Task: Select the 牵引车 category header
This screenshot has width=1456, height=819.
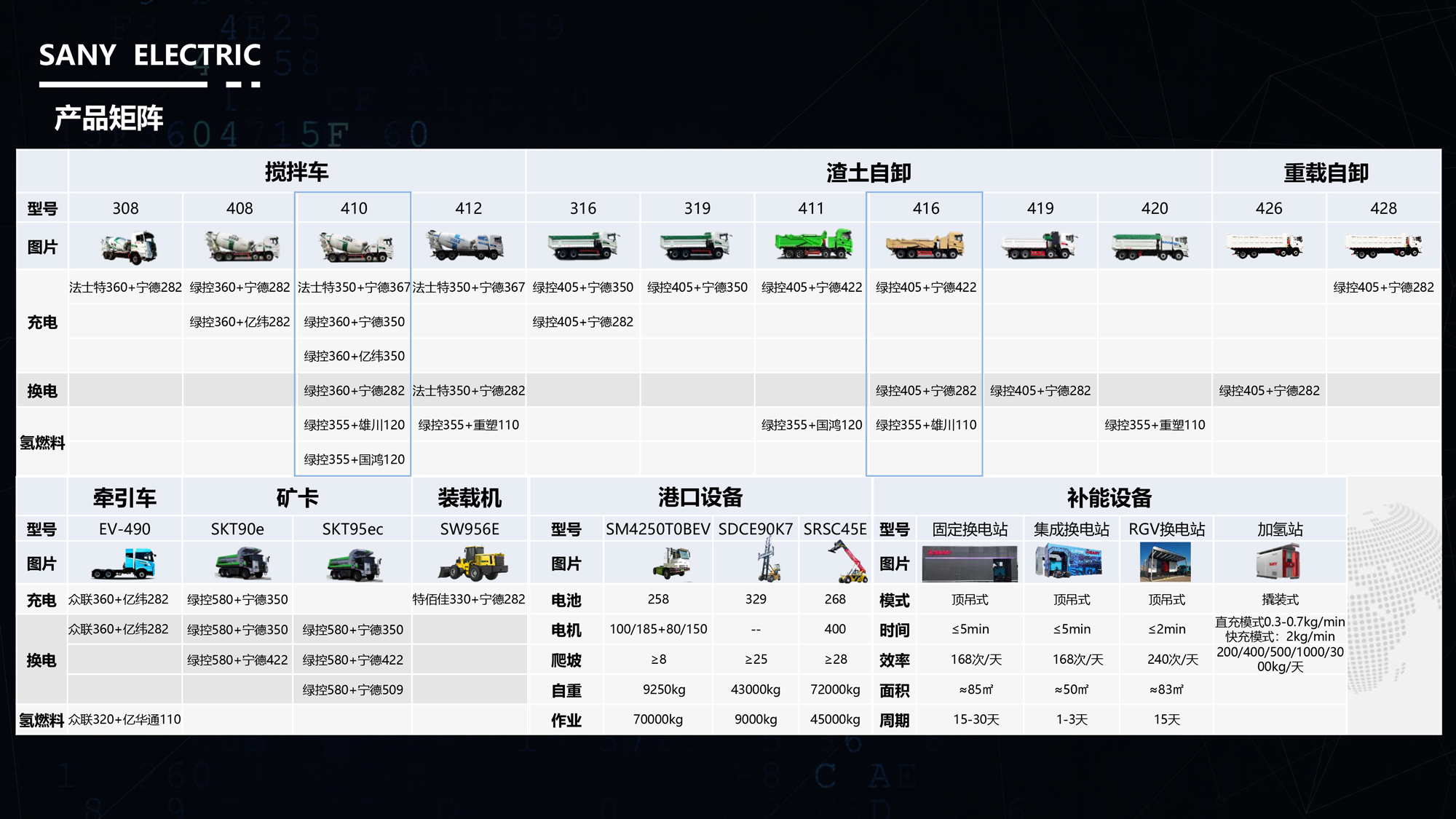Action: (x=124, y=498)
